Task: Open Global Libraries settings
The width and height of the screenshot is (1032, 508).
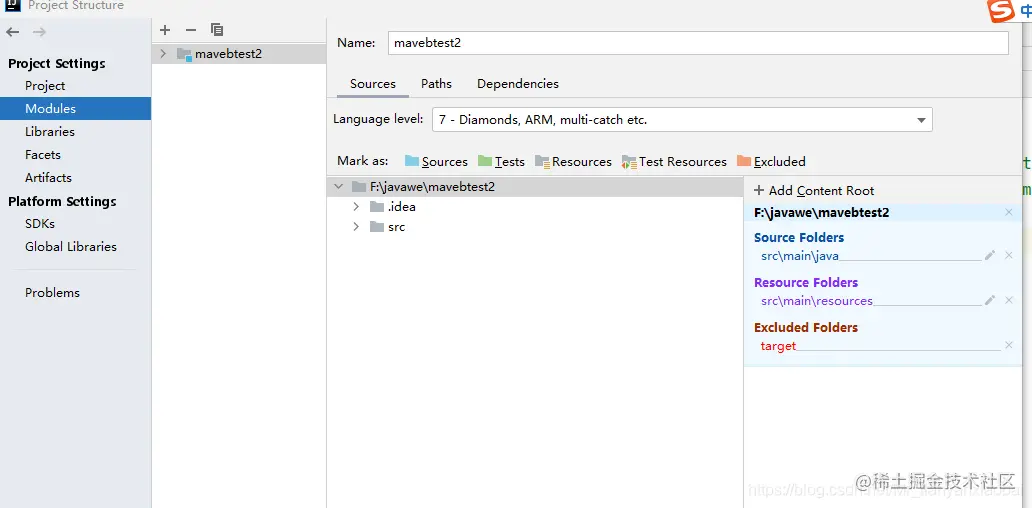Action: click(x=70, y=247)
